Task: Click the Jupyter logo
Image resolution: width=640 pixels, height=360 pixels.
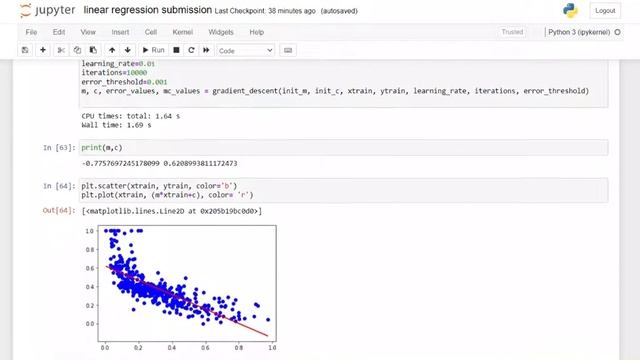Action: point(47,10)
